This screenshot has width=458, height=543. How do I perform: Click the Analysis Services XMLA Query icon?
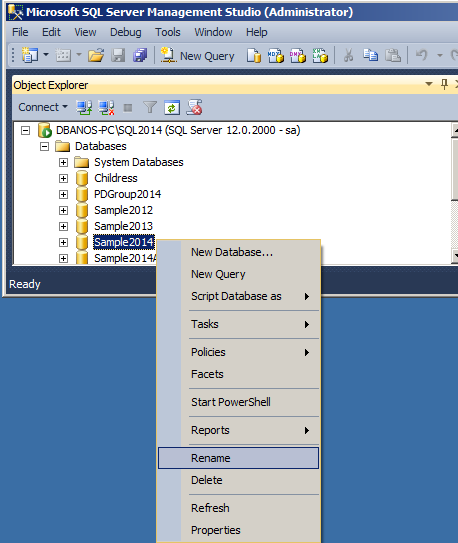320,55
